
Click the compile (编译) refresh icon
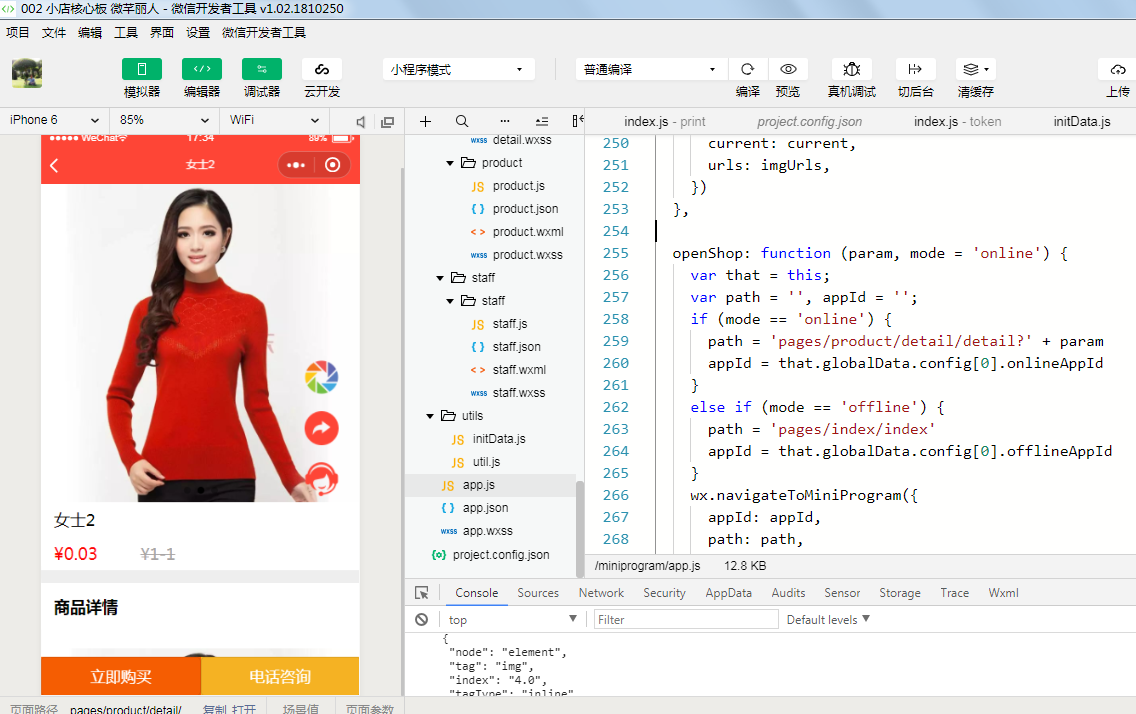coord(747,69)
